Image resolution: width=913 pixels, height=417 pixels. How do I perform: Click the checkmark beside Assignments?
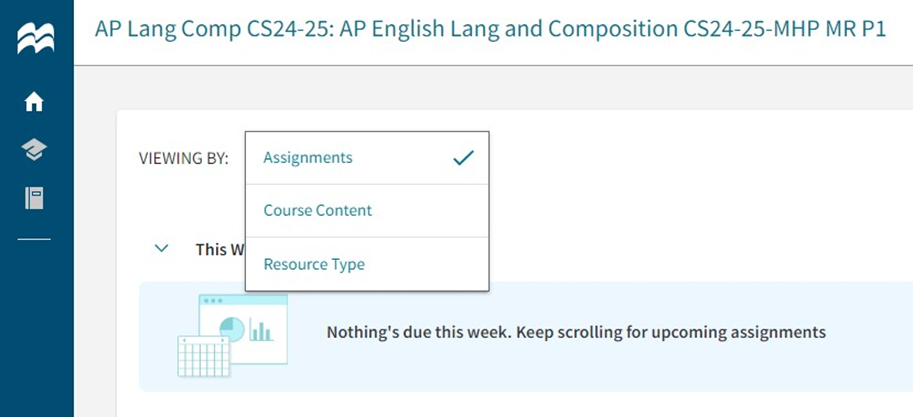click(x=462, y=158)
